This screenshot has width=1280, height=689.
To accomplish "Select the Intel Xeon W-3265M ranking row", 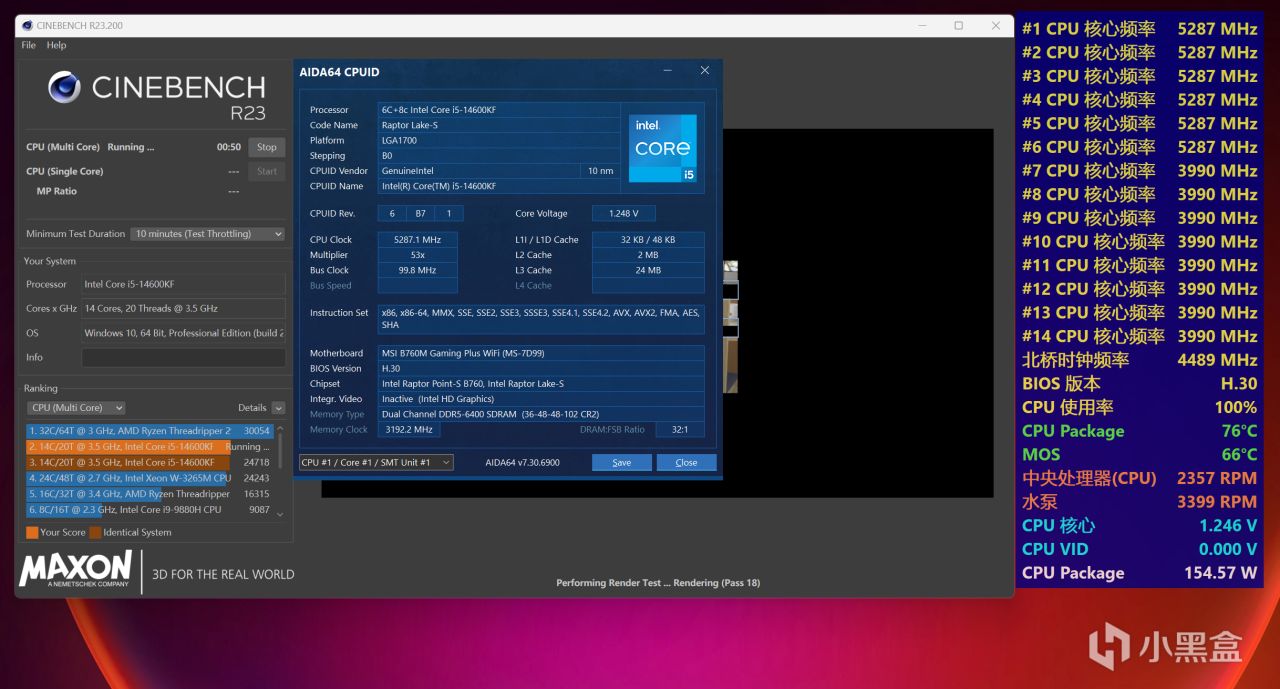I will coord(150,478).
